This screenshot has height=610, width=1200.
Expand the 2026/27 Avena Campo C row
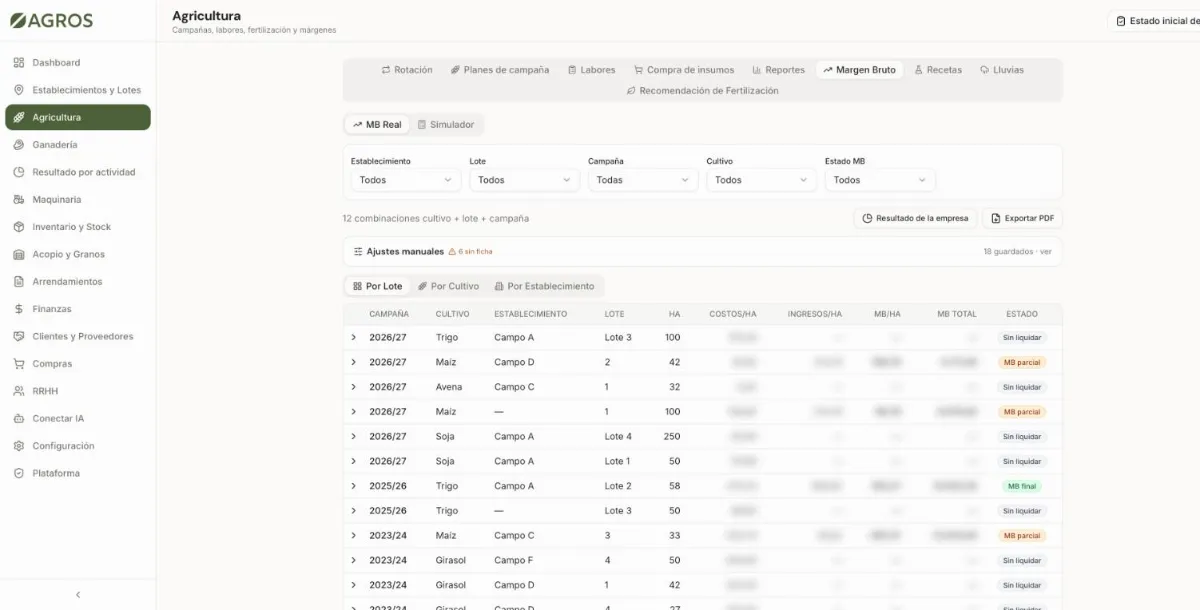point(353,387)
